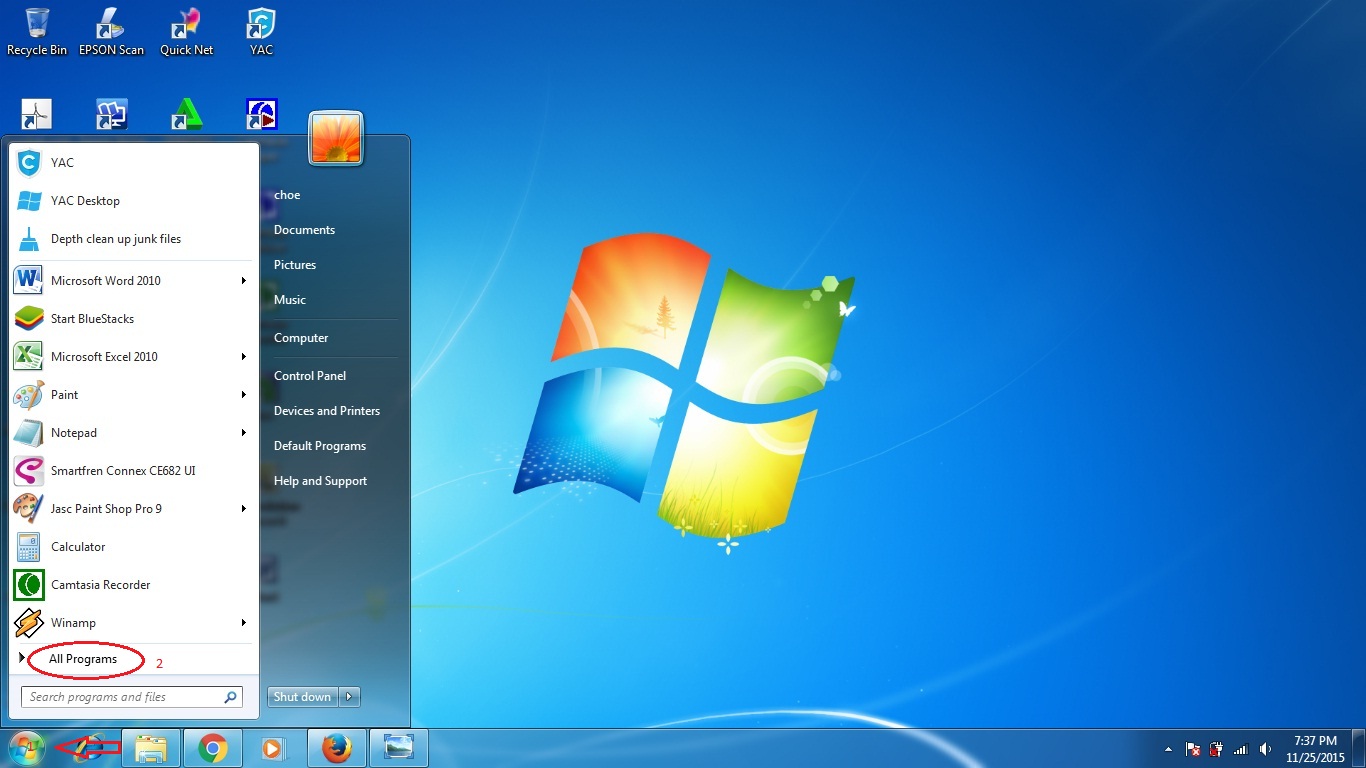Image resolution: width=1366 pixels, height=768 pixels.
Task: Open Windows Explorer from the taskbar
Action: [151, 748]
